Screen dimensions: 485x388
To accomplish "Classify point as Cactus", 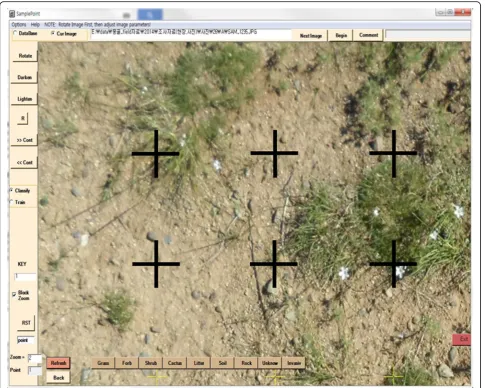I will click(175, 363).
